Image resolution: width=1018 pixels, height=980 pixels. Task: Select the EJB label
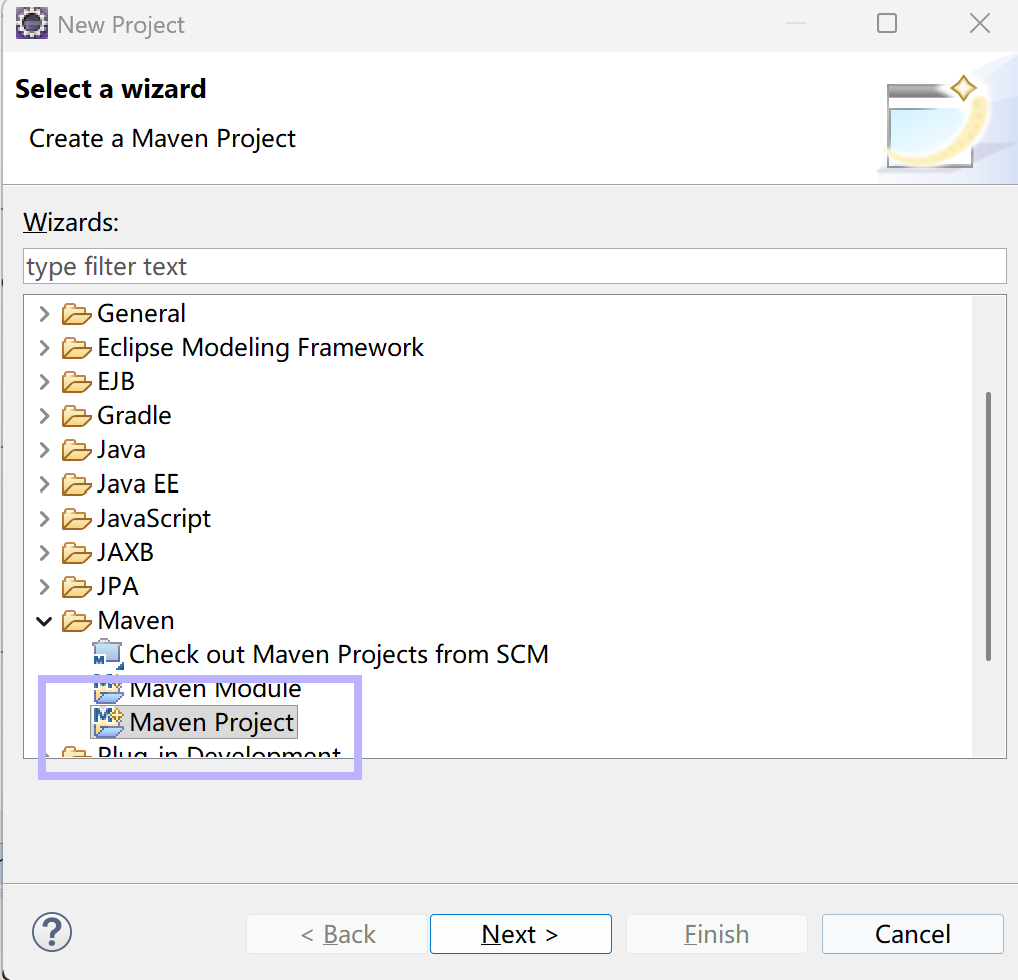(x=116, y=382)
